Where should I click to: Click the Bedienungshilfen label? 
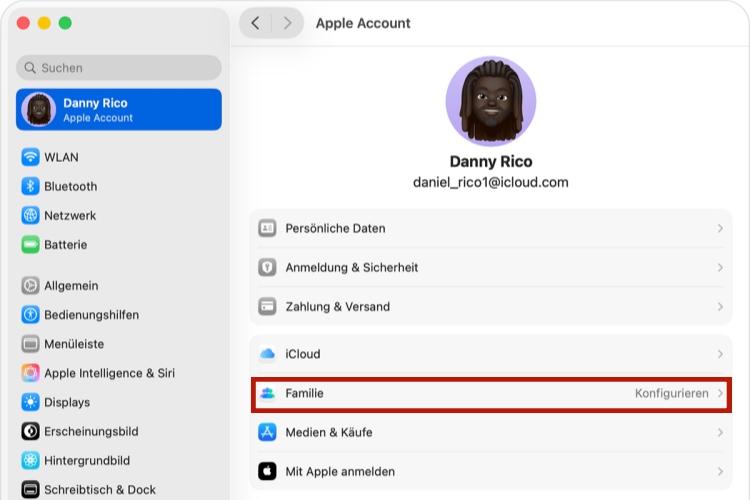pos(91,315)
